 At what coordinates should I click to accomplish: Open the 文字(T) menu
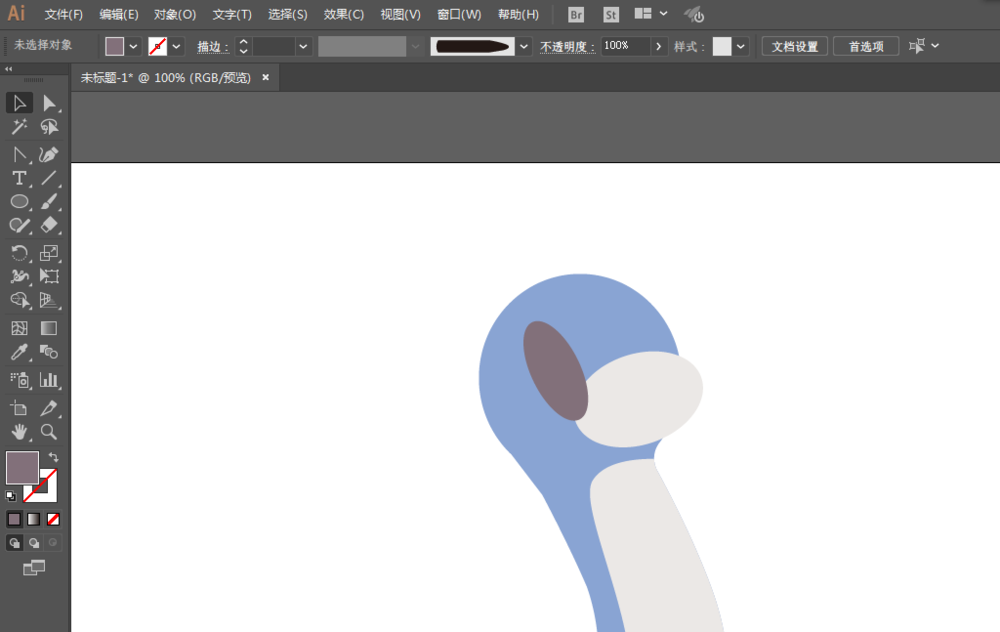click(x=232, y=14)
